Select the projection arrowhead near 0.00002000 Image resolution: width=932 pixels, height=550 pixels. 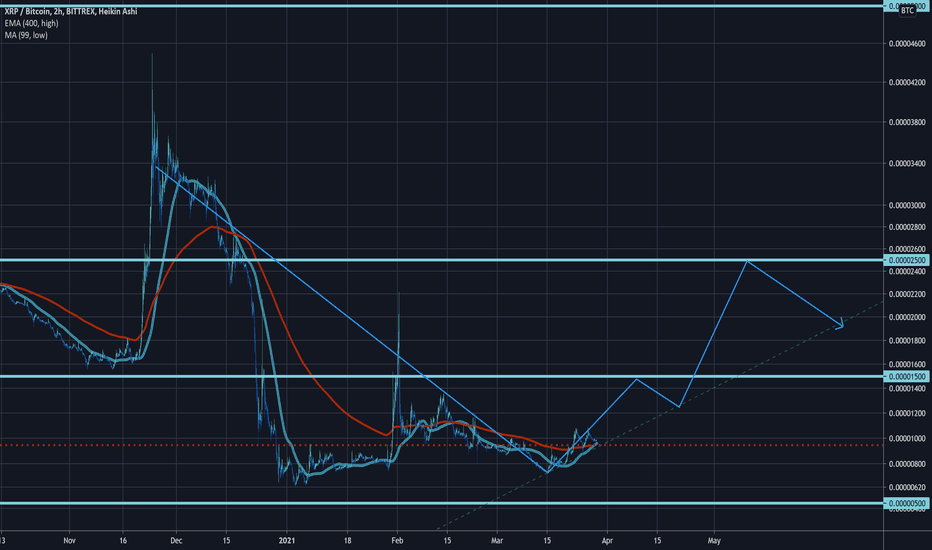(x=839, y=324)
